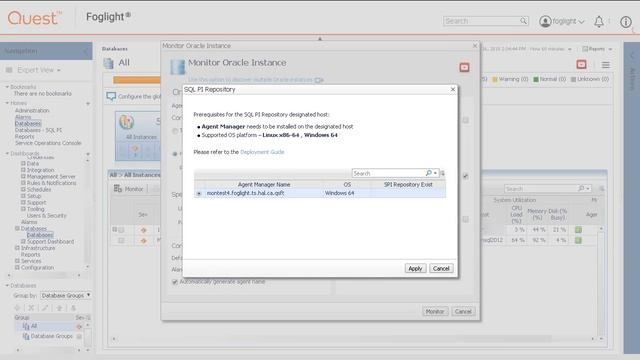This screenshot has width=640, height=360.
Task: Open Service Operations Console
Action: [48, 143]
